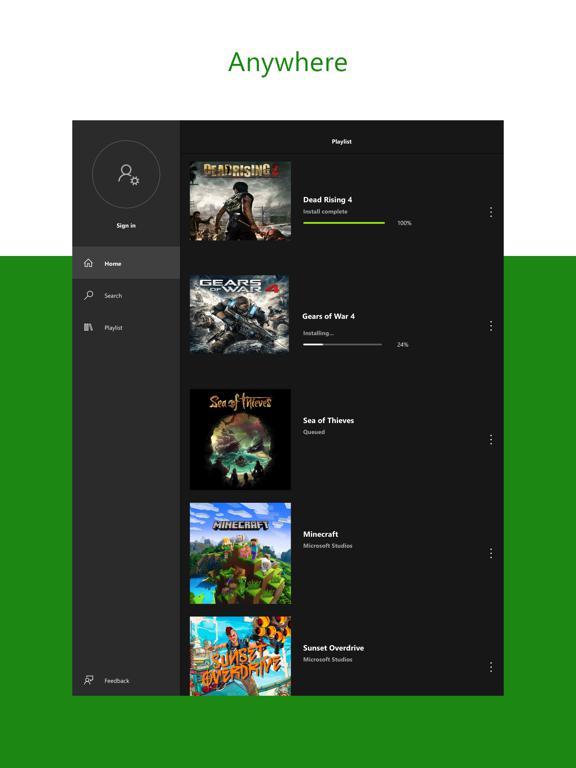
Task: Click the Queued status under Sea of Thieves
Action: click(313, 432)
